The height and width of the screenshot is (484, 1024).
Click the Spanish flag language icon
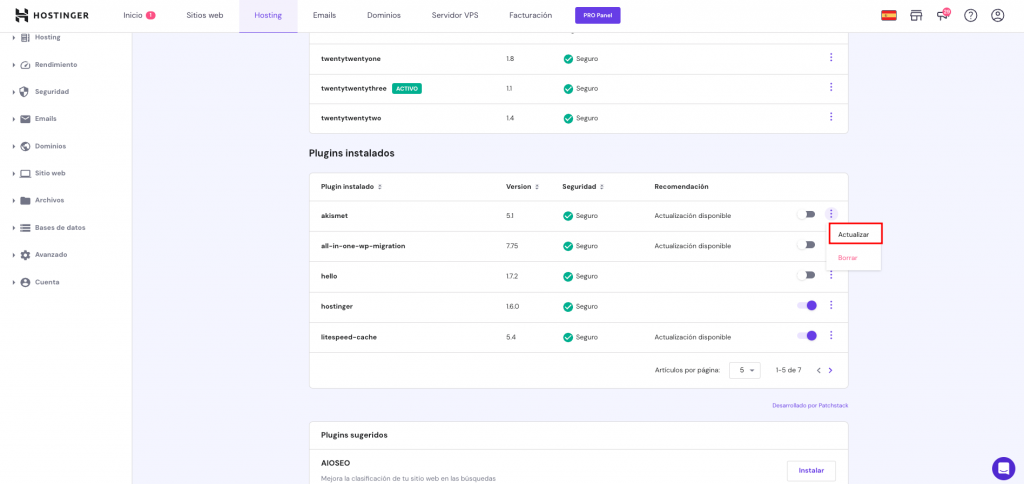pos(888,15)
